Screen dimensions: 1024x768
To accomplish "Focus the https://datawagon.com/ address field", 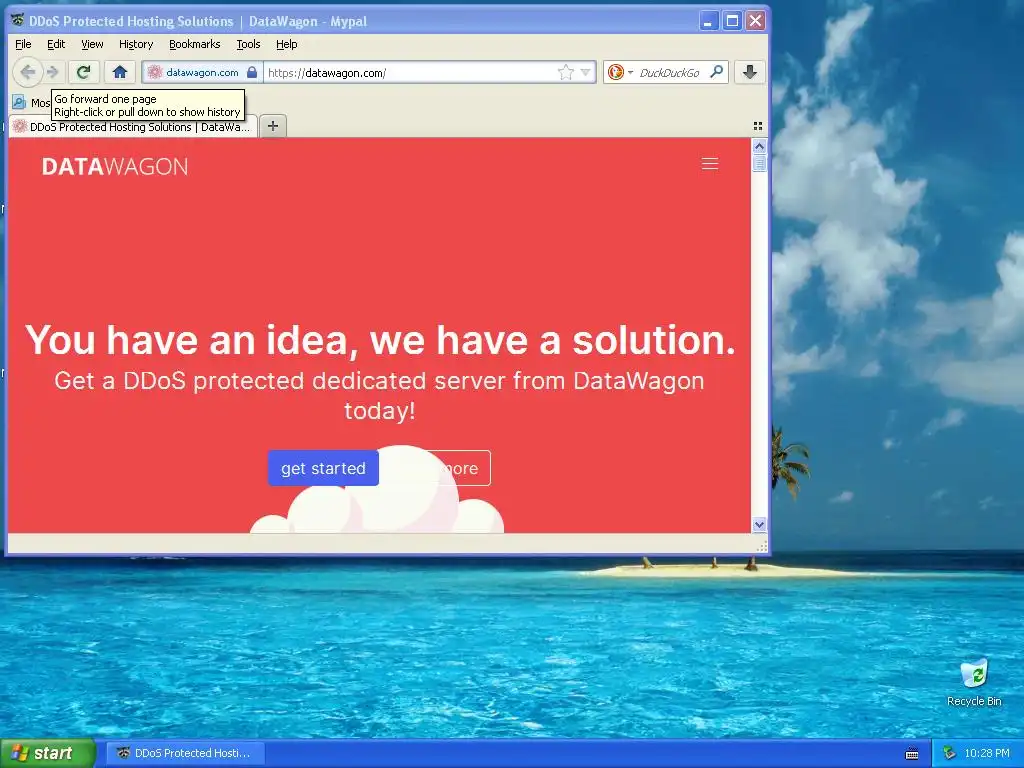I will pyautogui.click(x=411, y=72).
